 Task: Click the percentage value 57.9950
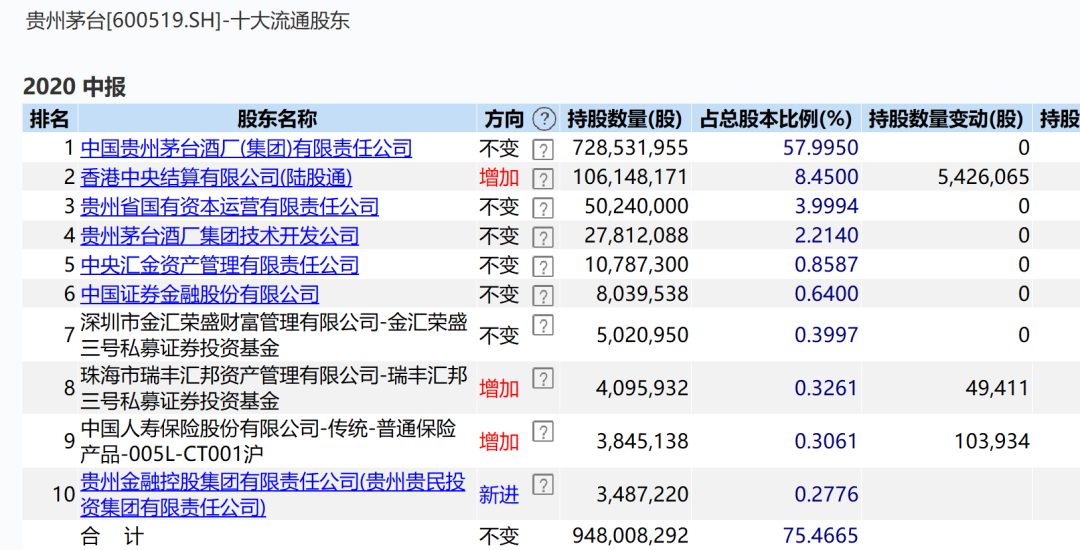pyautogui.click(x=821, y=148)
